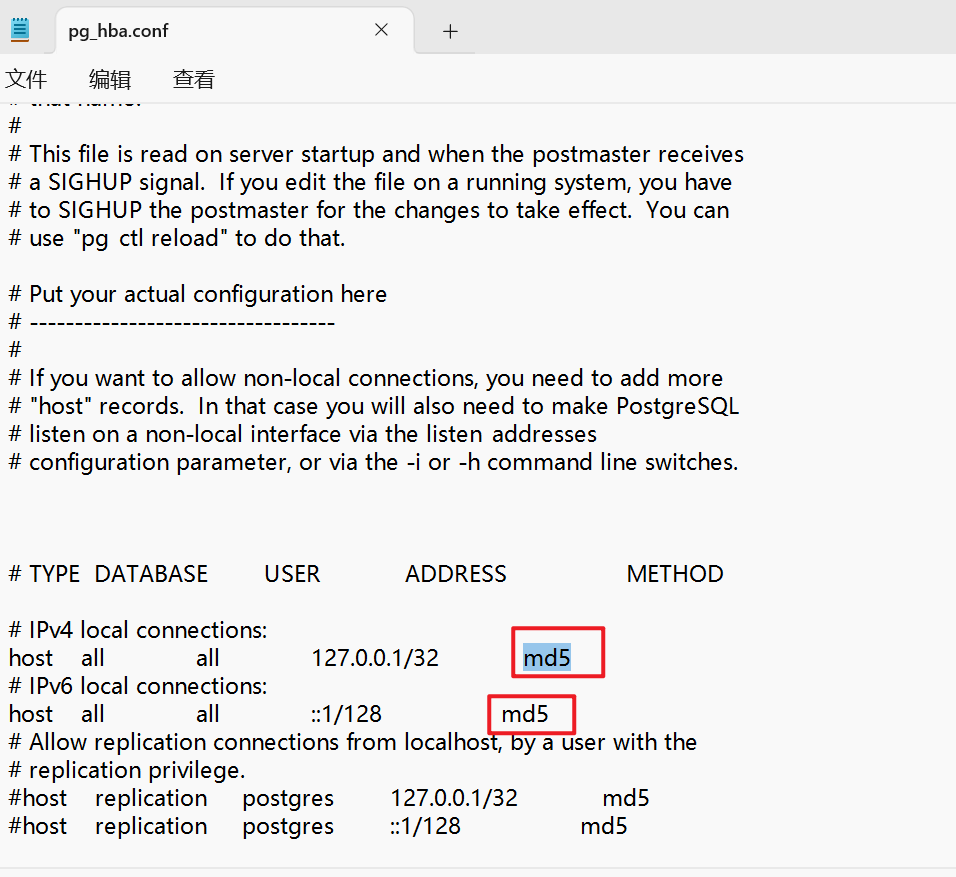Click '# Put your actual configuration here' line
The image size is (956, 877).
click(x=198, y=295)
